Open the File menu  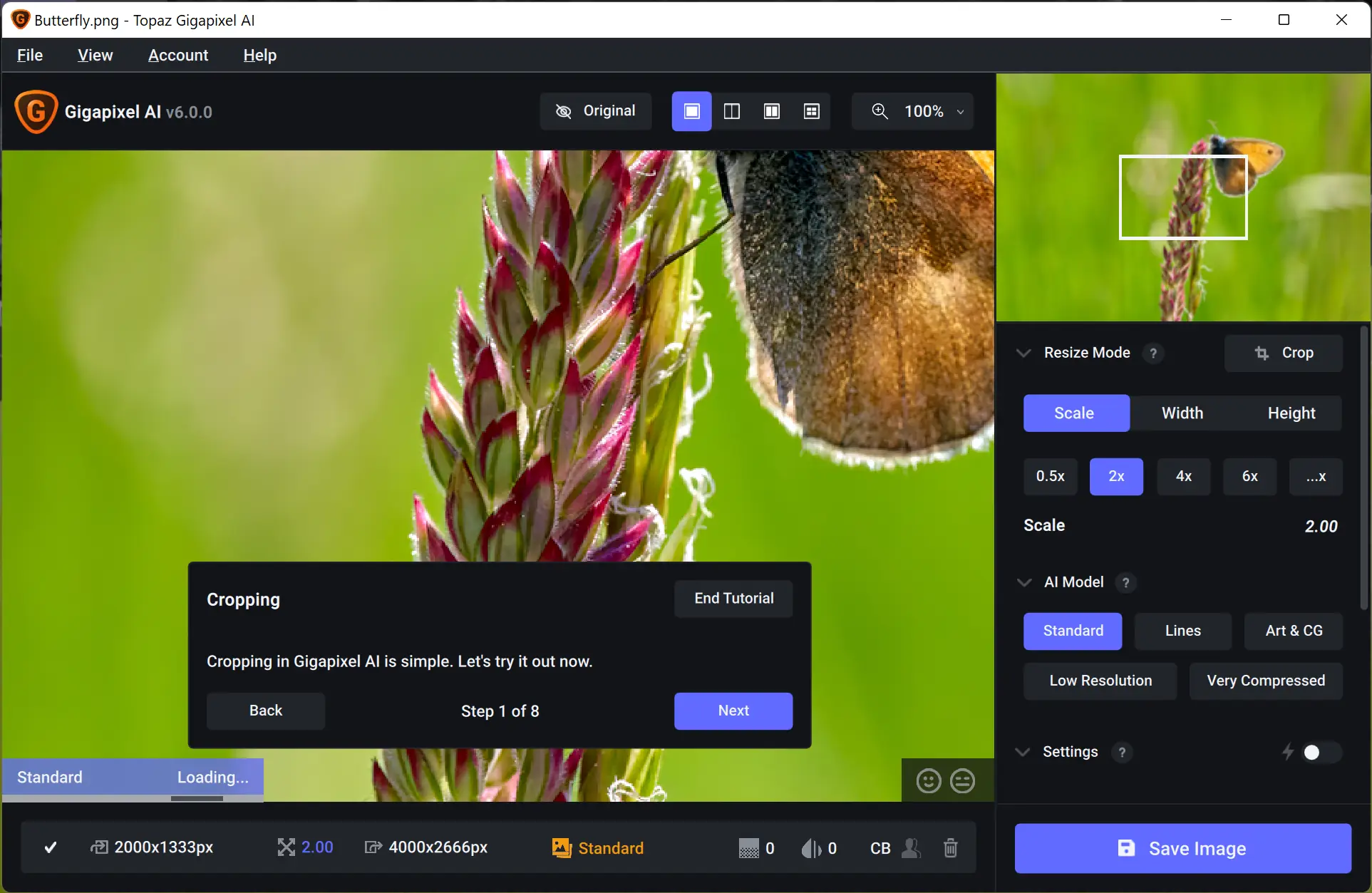(30, 55)
